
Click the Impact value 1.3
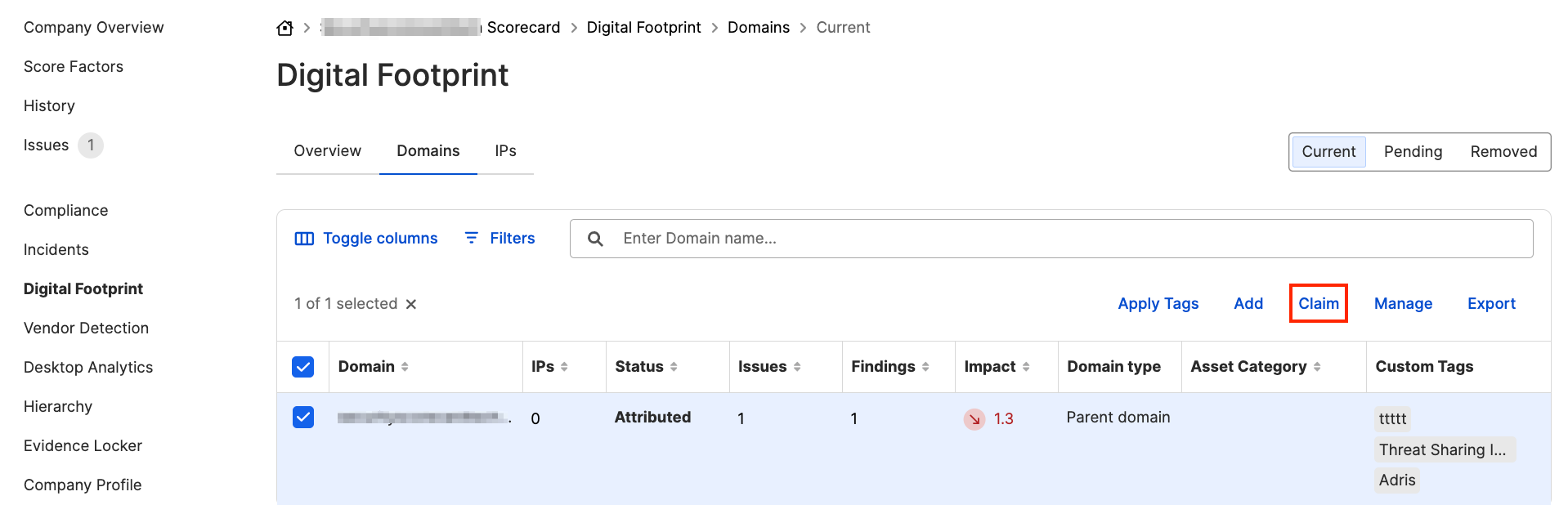coord(1003,419)
